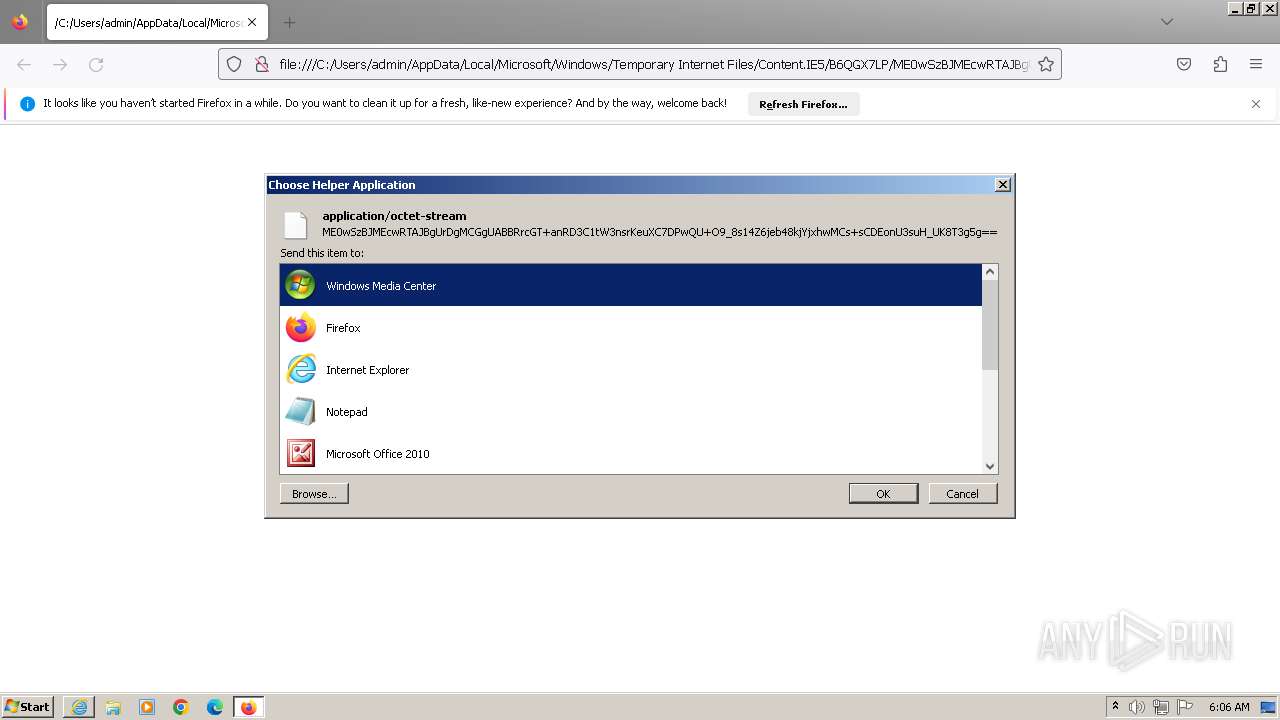Choose Microsoft Office 2010 icon
The height and width of the screenshot is (720, 1280).
[300, 453]
